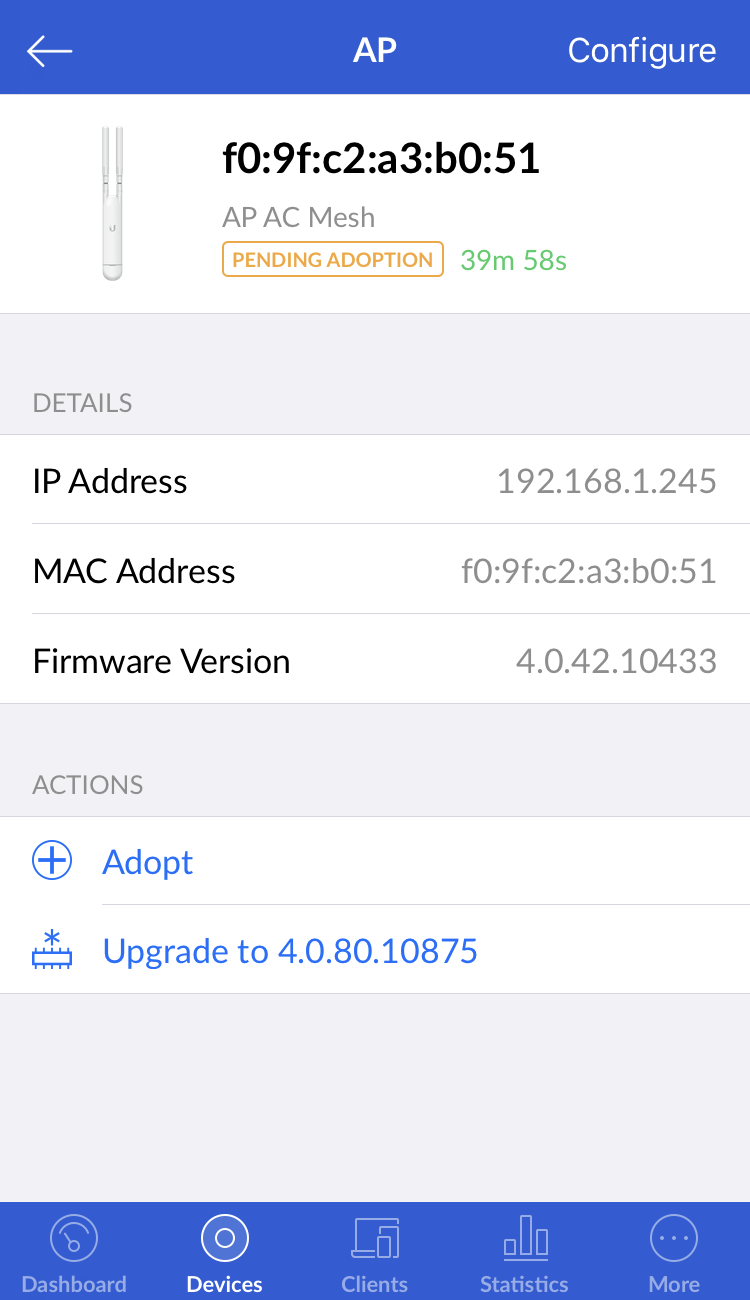Select the Statistics bar-chart icon
The width and height of the screenshot is (750, 1300).
pyautogui.click(x=524, y=1237)
